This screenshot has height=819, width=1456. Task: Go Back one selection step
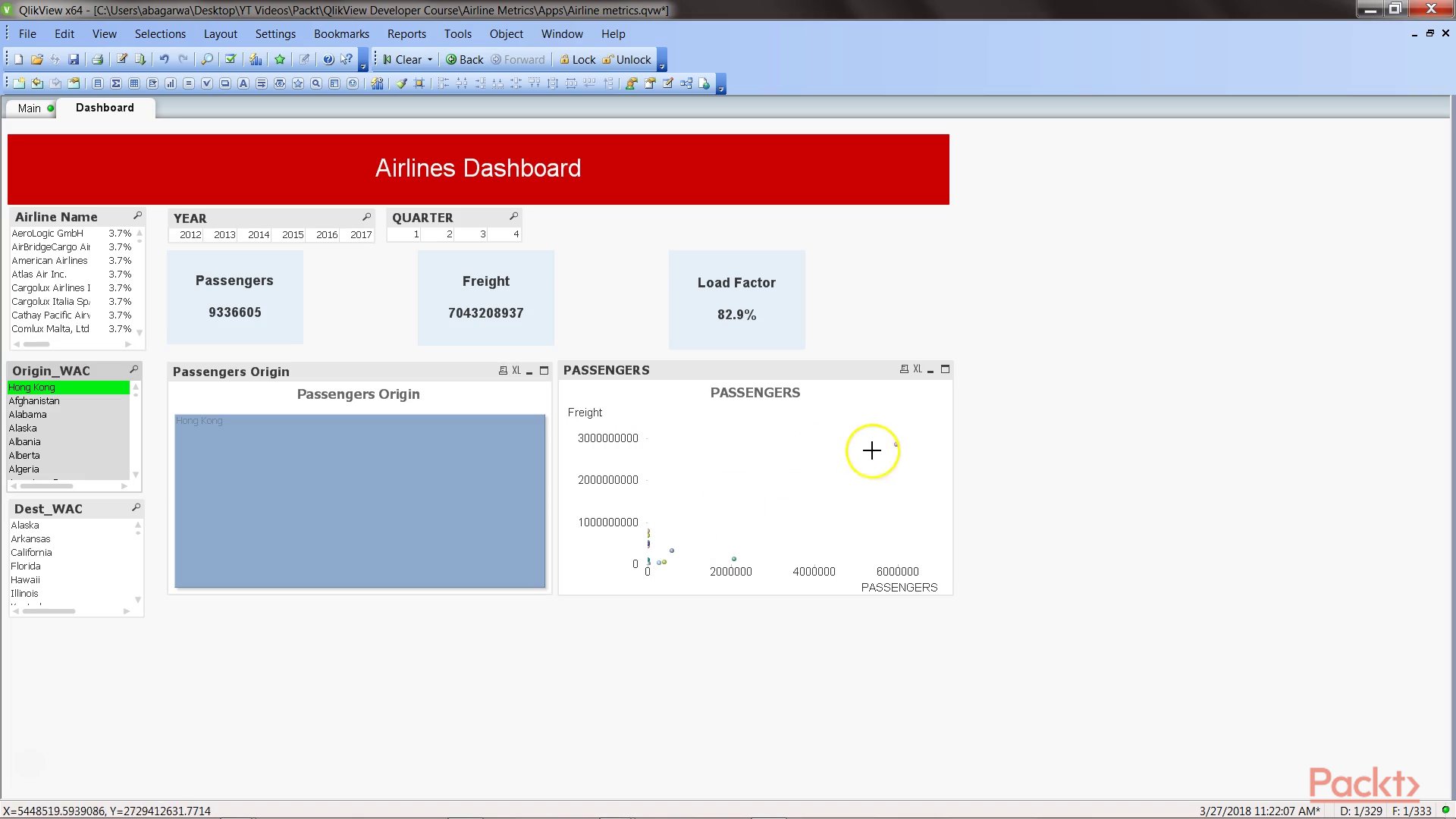click(x=464, y=59)
